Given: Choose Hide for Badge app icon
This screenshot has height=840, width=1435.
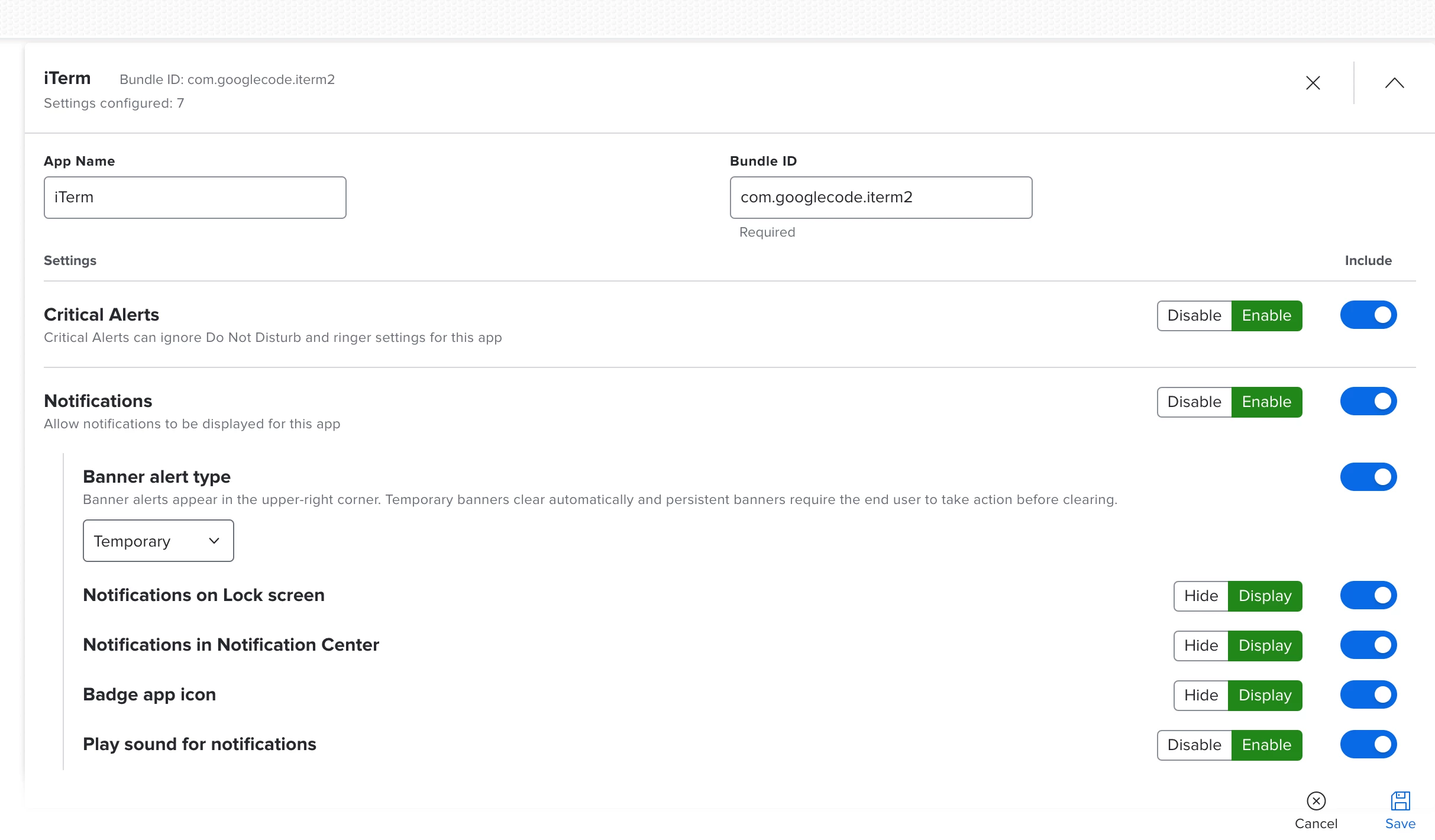Looking at the screenshot, I should tap(1201, 696).
